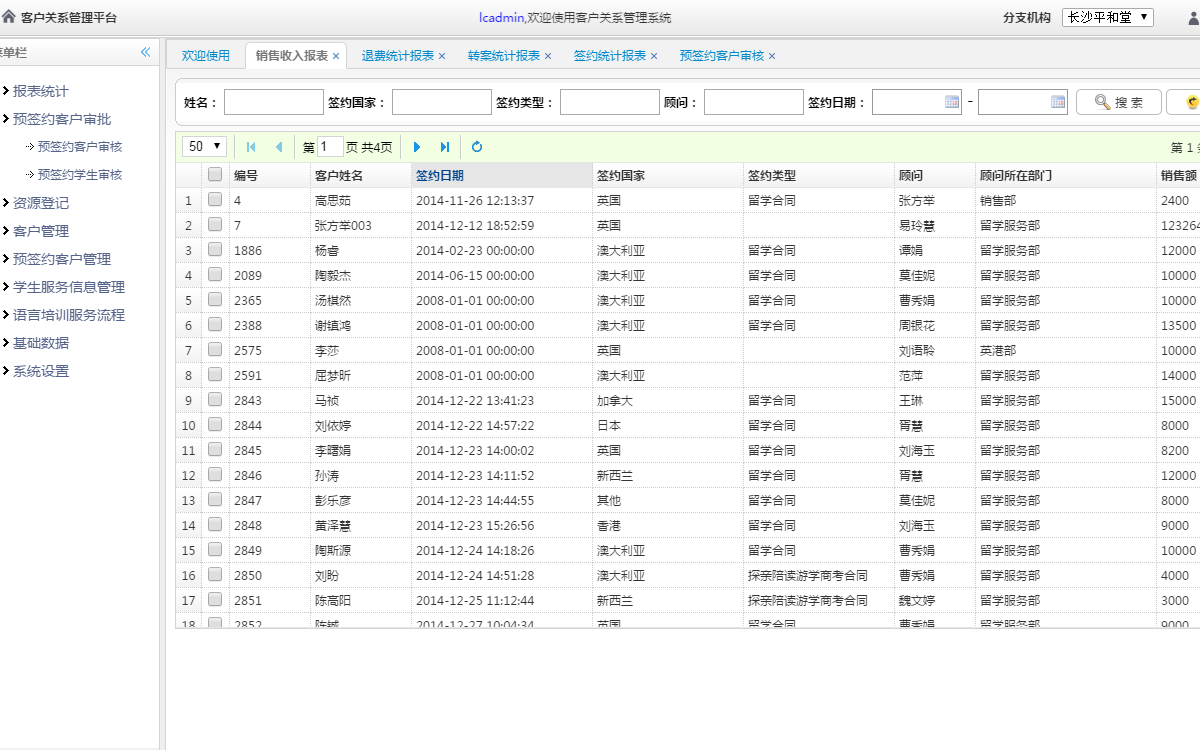Switch to the 退费统计报表 tab
The image size is (1200, 750).
pos(397,56)
